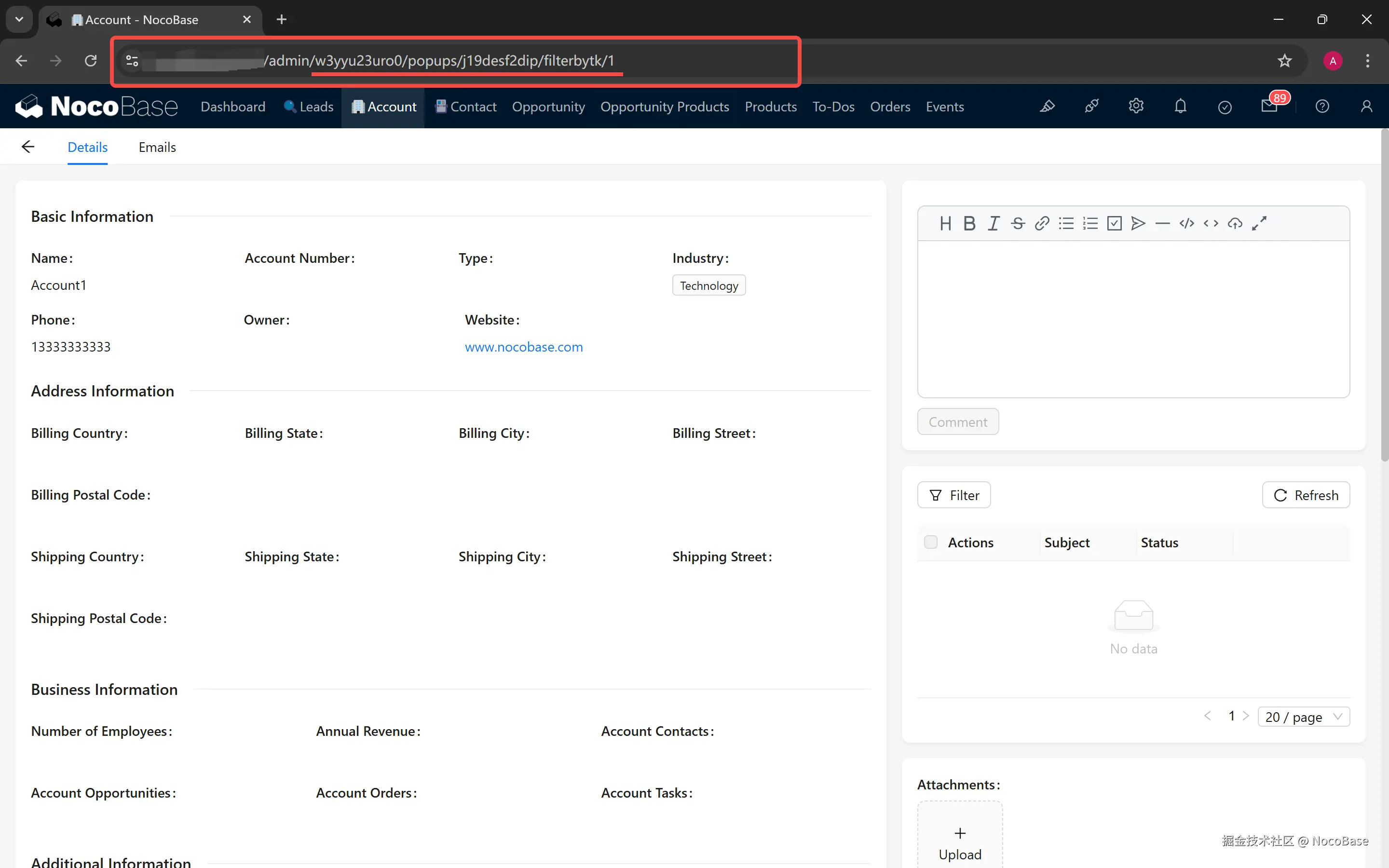
Task: Click the Bold formatting icon in editor
Action: [x=969, y=223]
